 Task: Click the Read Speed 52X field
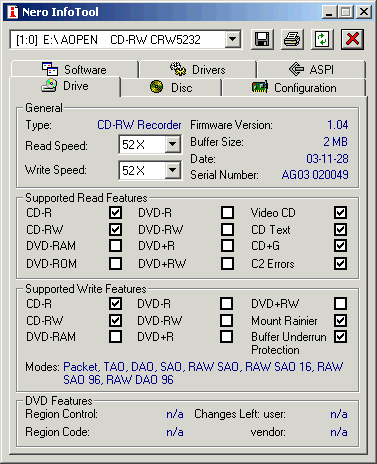150,144
